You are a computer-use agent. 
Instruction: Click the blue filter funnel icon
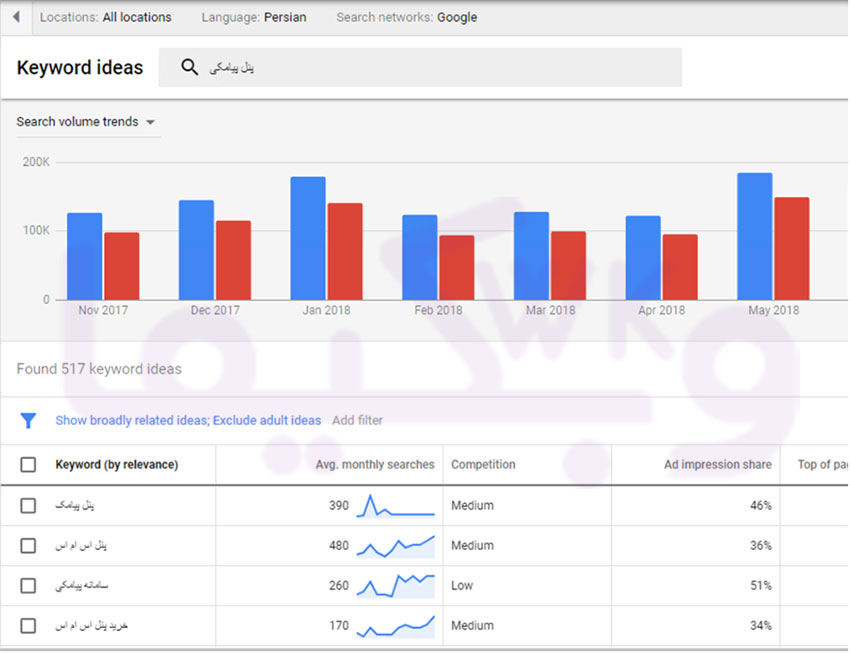28,420
